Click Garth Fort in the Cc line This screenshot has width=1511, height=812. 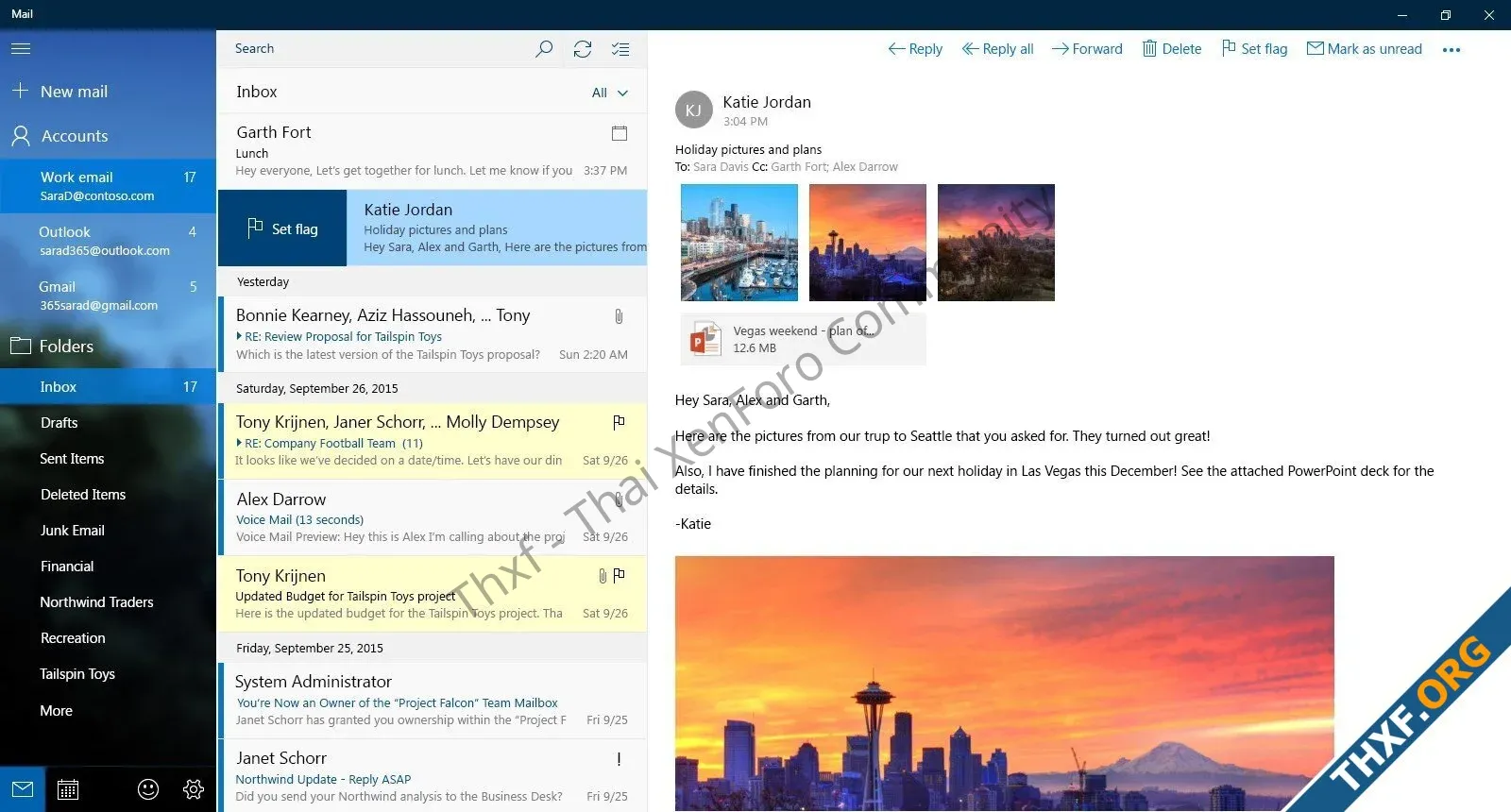coord(799,167)
